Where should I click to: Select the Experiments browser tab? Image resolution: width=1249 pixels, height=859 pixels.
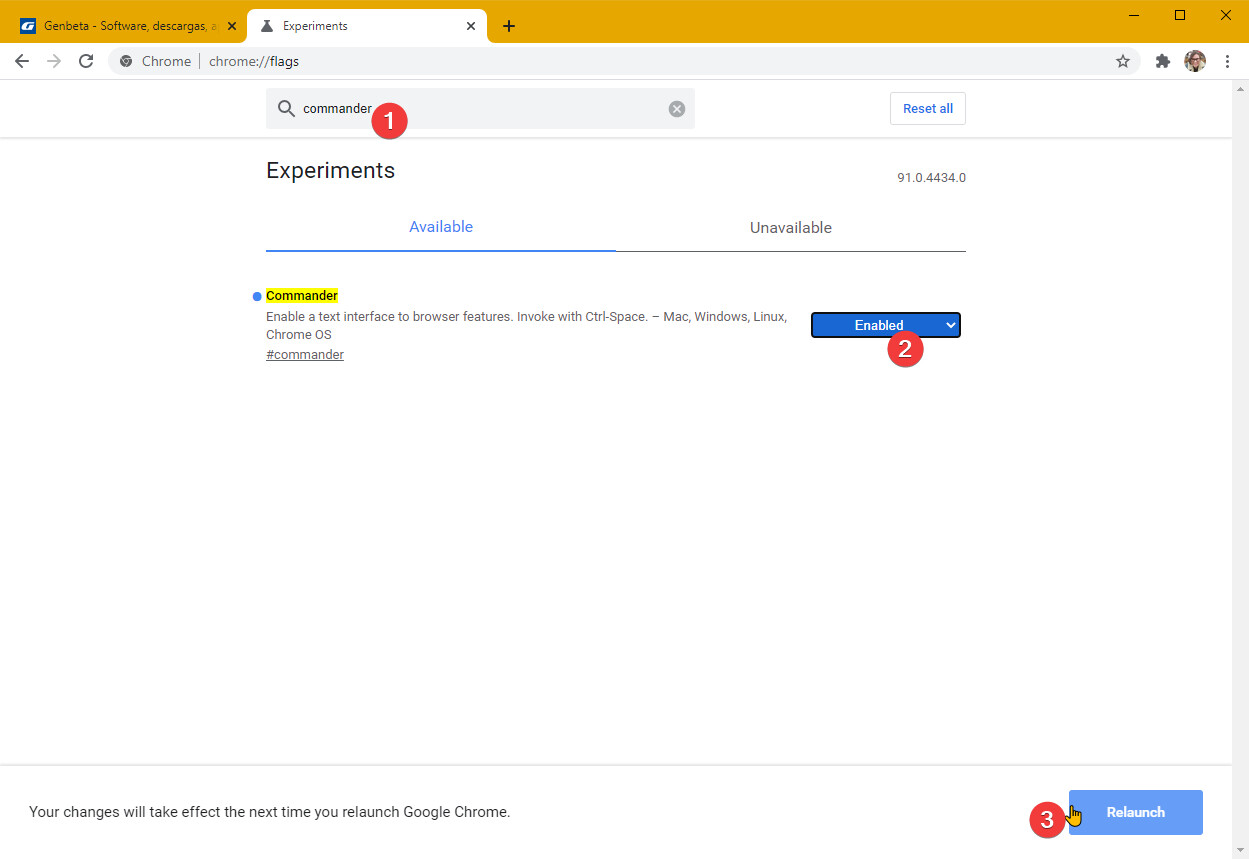[367, 26]
